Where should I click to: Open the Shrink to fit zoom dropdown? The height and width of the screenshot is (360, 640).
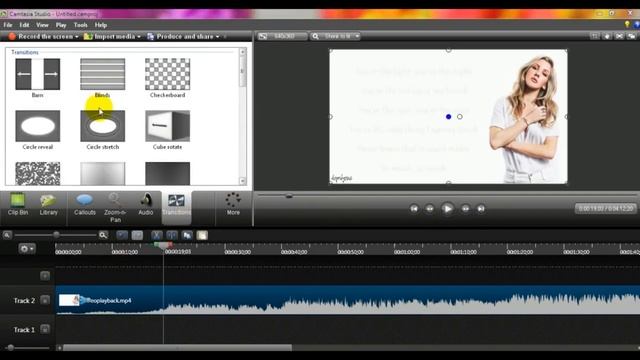pyautogui.click(x=336, y=36)
